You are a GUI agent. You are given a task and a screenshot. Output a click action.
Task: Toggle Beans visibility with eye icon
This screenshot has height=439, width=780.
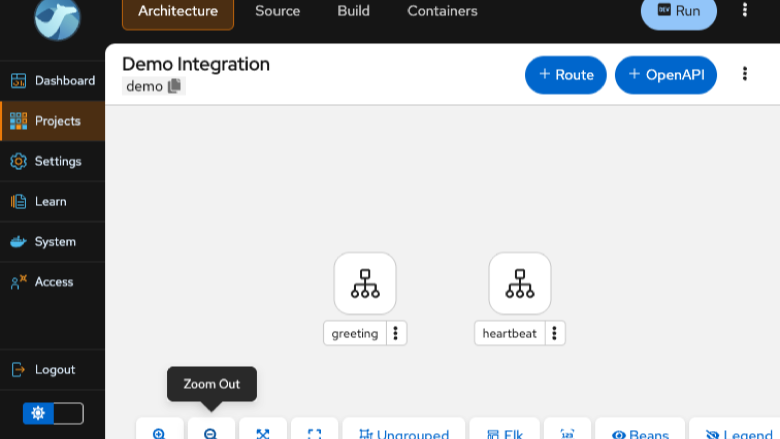(x=640, y=433)
